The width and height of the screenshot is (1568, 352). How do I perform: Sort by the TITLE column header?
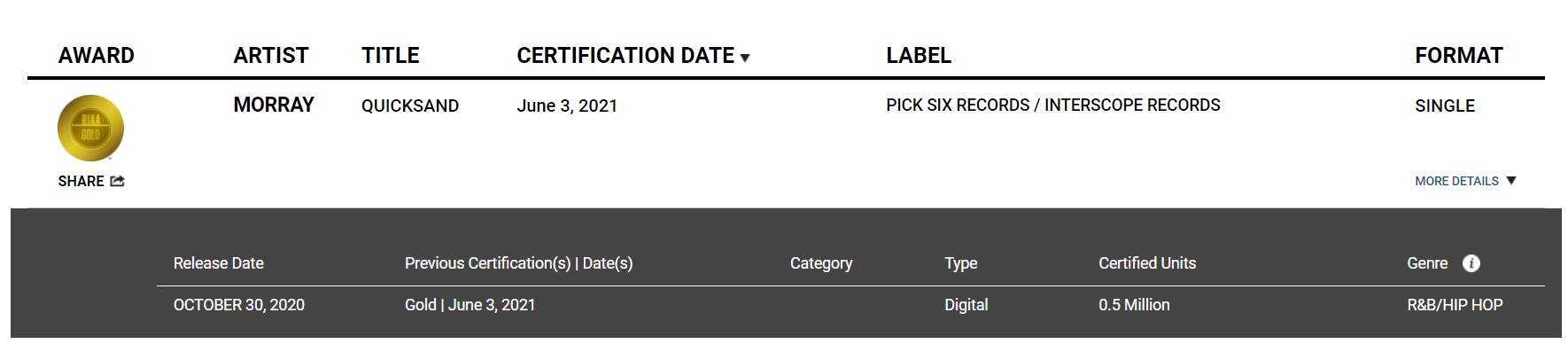coord(390,56)
